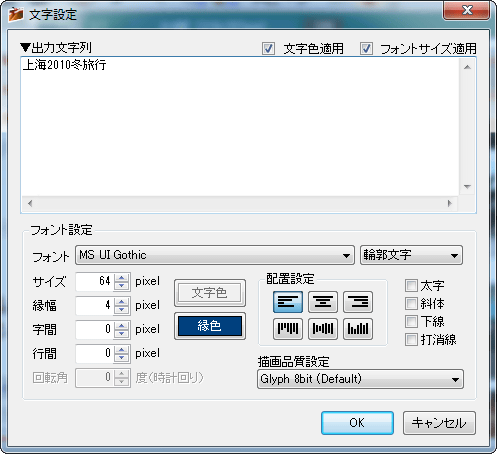
Task: Enable the 打消線 strikethrough checkbox
Action: point(411,340)
